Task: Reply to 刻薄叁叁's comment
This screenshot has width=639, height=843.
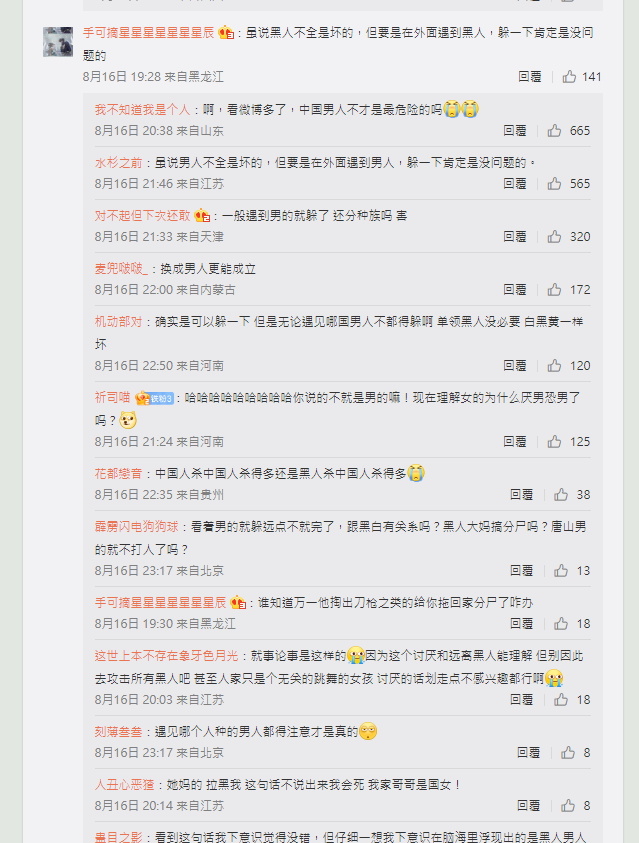Action: tap(528, 753)
